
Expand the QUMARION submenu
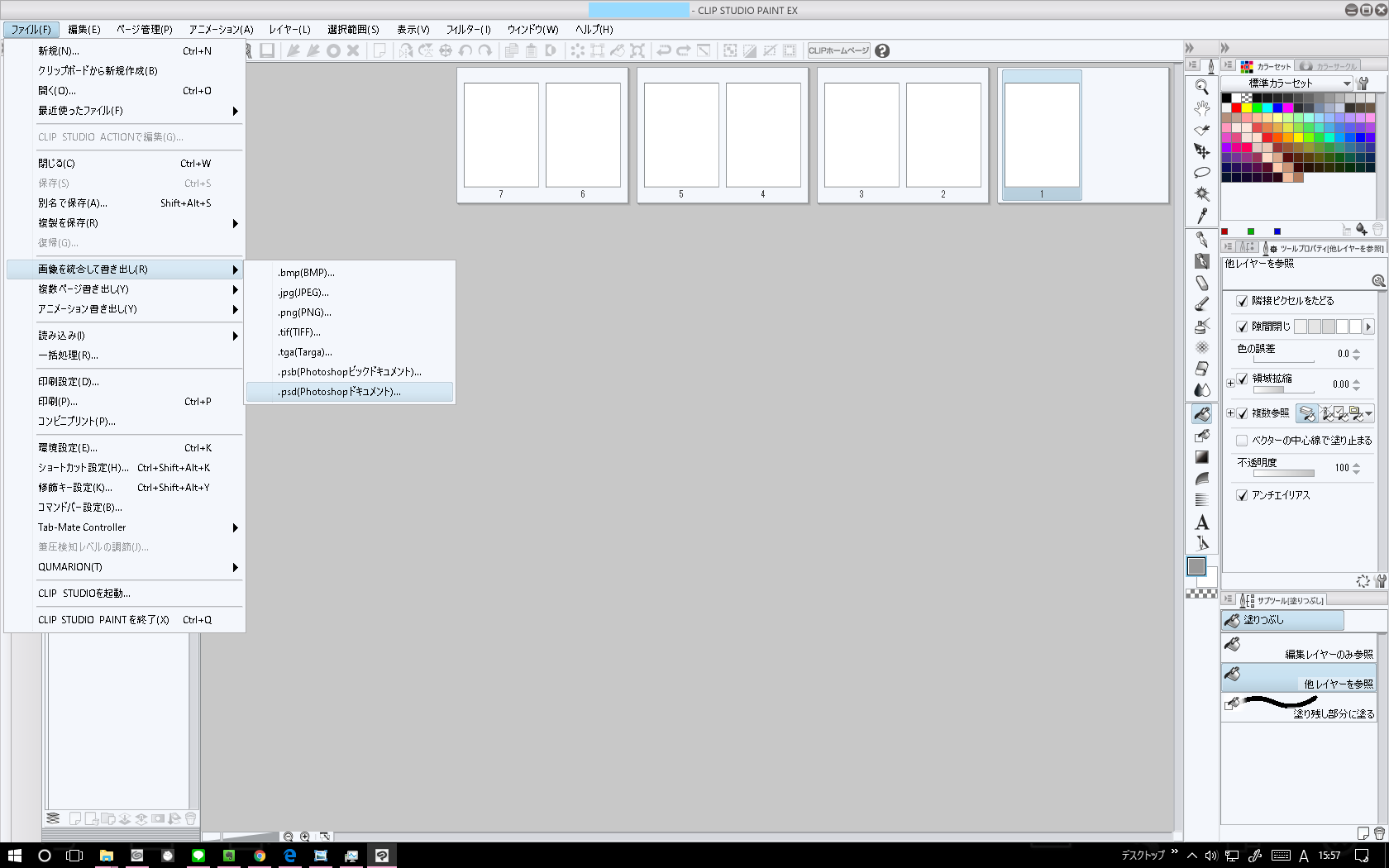pyautogui.click(x=124, y=567)
